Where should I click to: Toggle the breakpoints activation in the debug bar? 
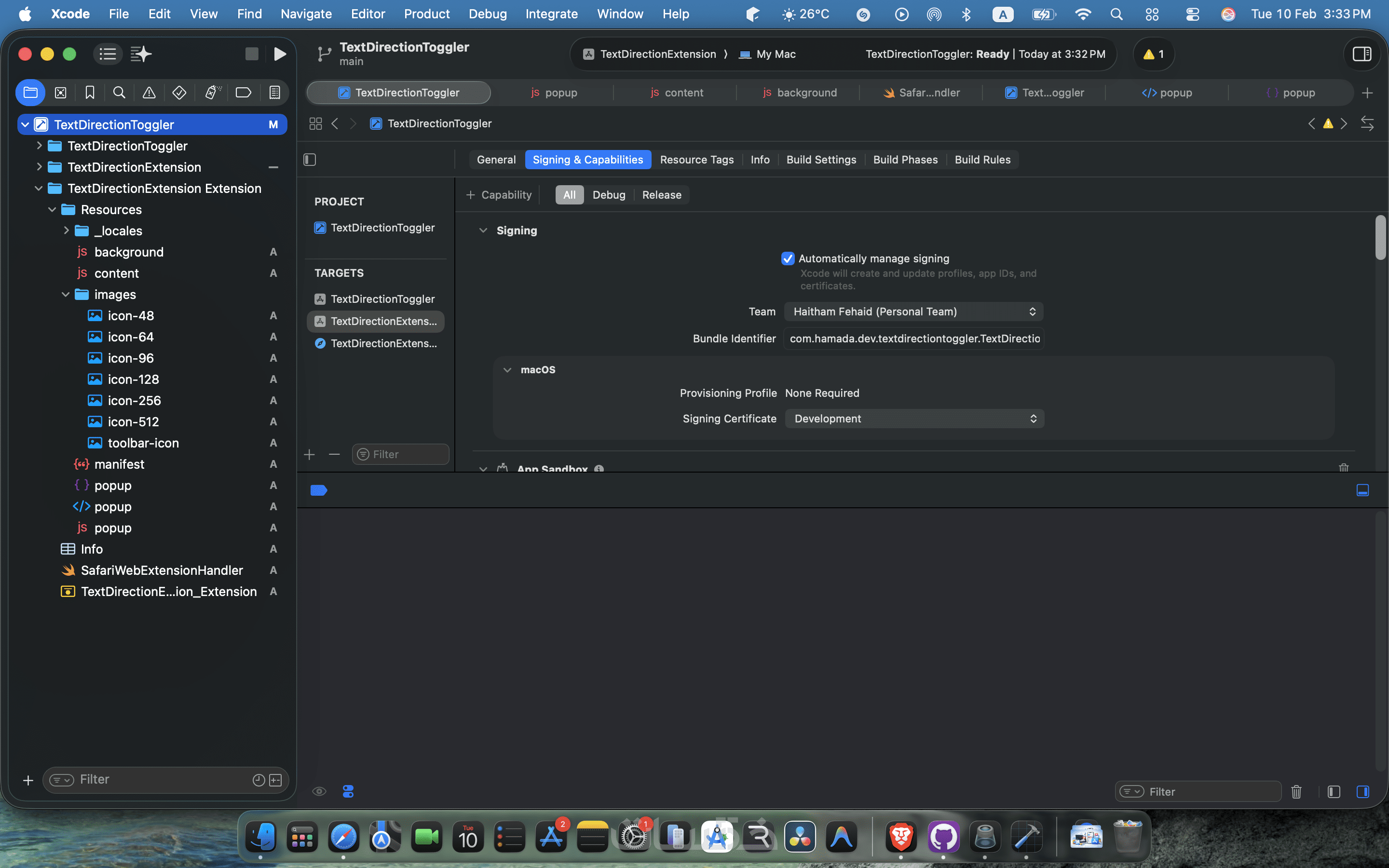pyautogui.click(x=318, y=490)
